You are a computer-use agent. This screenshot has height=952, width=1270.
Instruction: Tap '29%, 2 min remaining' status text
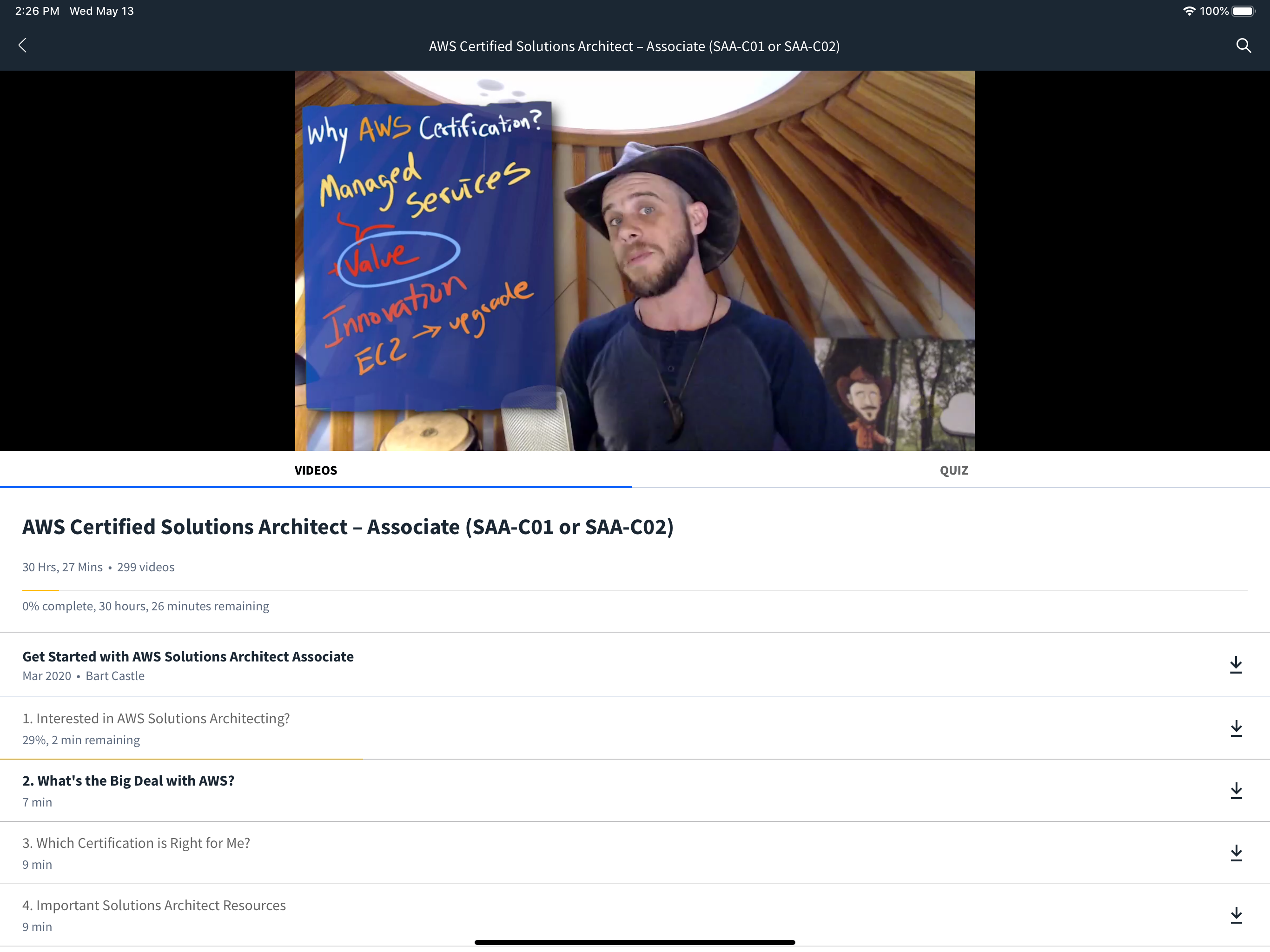point(81,740)
